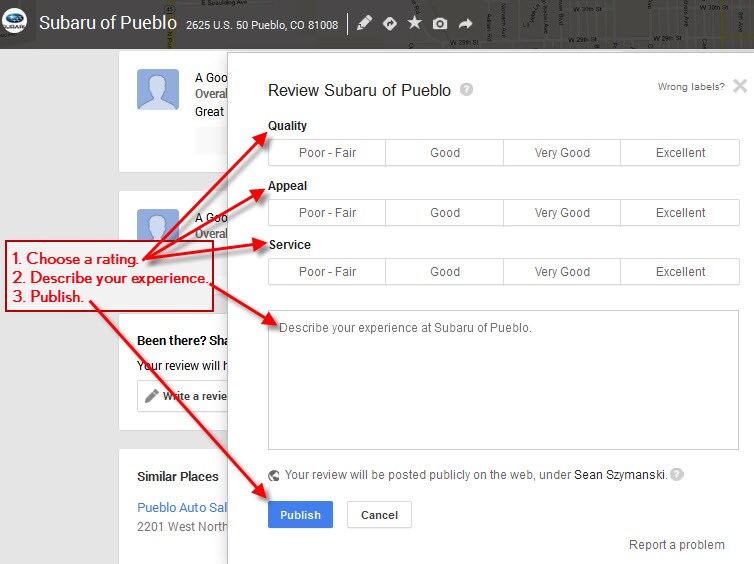The width and height of the screenshot is (754, 564).
Task: Set Appeal rating to Good
Action: 445,213
